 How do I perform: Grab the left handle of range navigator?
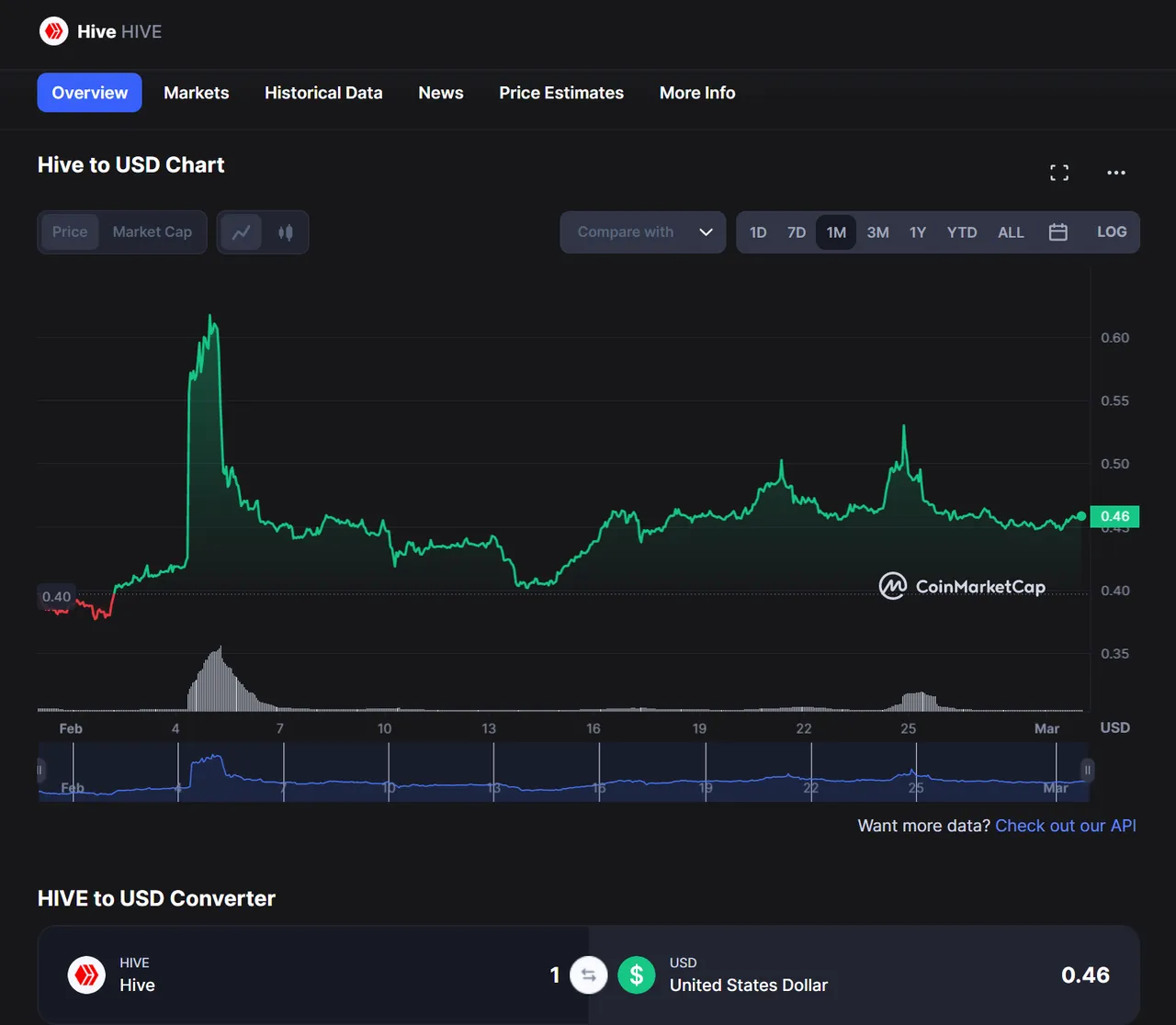pos(40,770)
